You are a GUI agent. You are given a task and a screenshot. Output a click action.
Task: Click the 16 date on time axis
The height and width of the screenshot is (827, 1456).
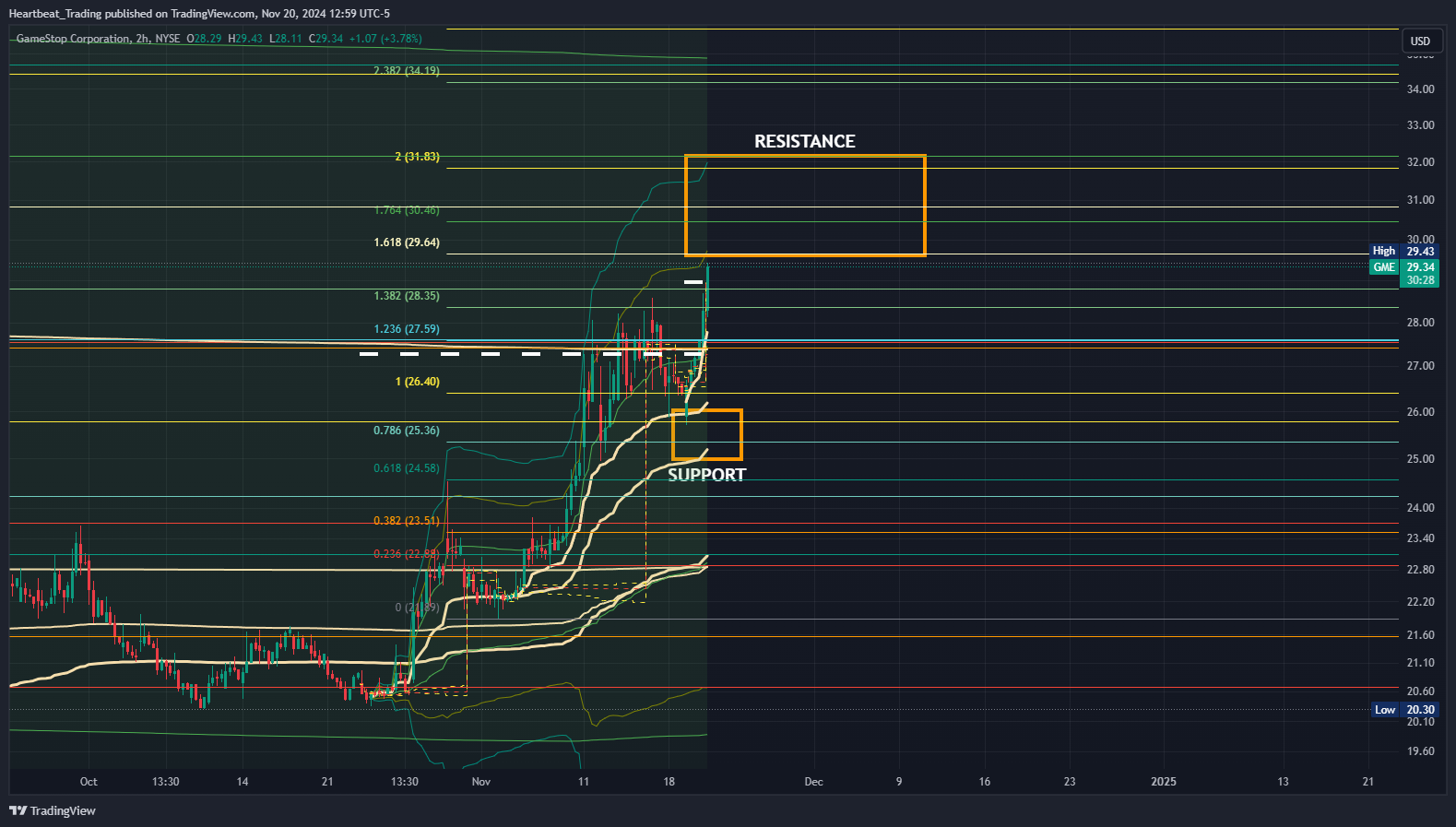pyautogui.click(x=985, y=782)
